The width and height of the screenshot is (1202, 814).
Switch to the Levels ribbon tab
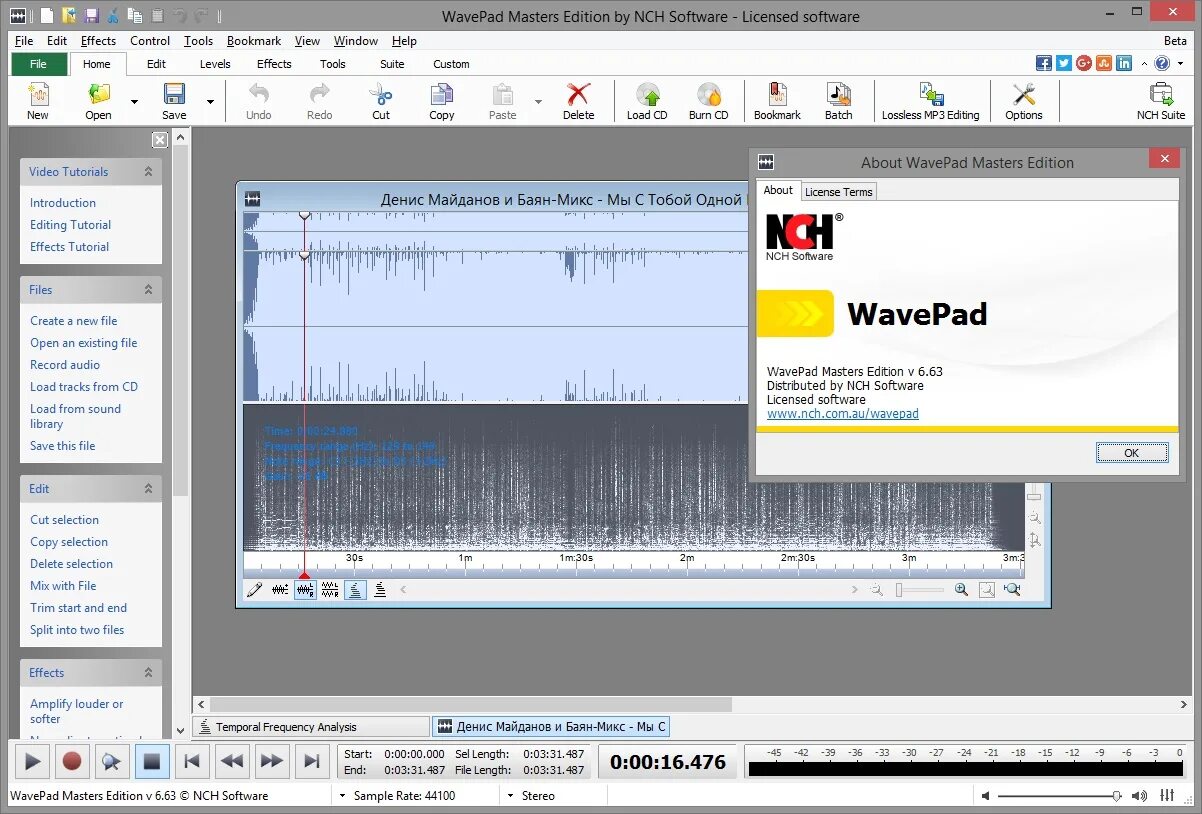(x=215, y=64)
